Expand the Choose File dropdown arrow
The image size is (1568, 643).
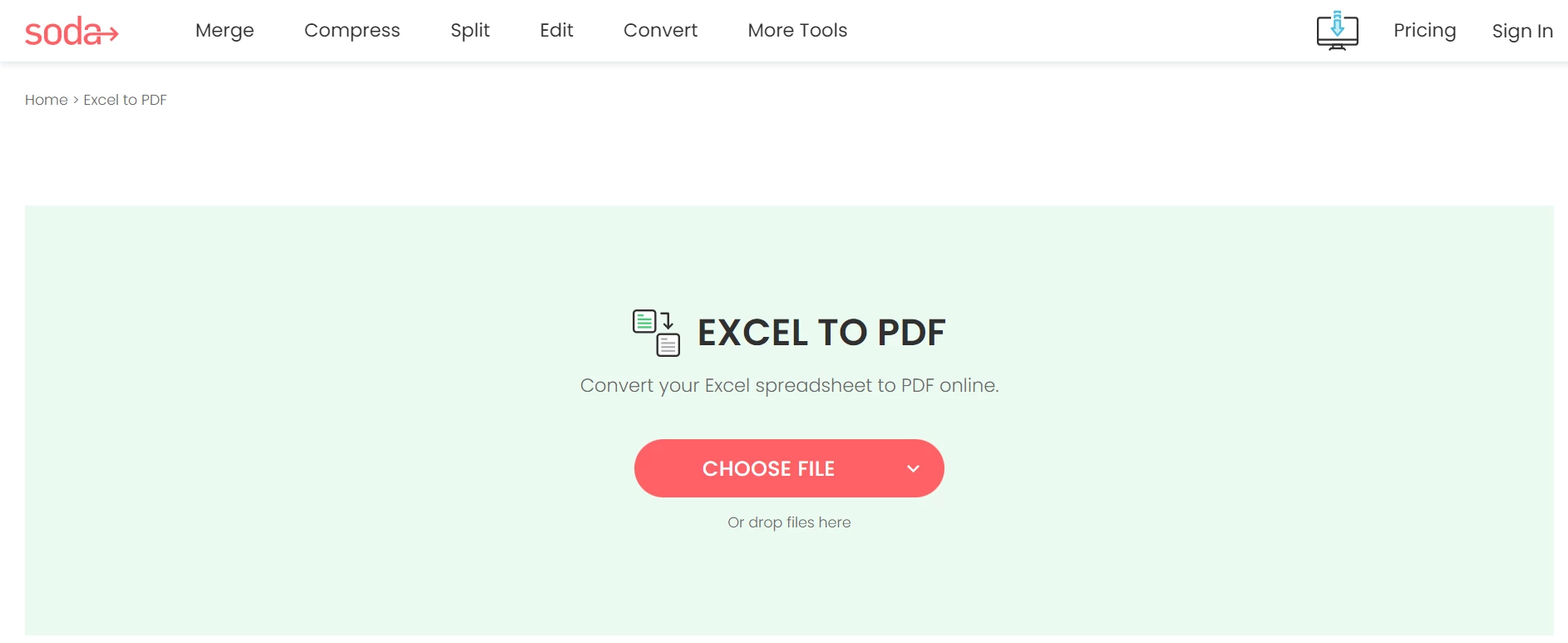click(913, 468)
